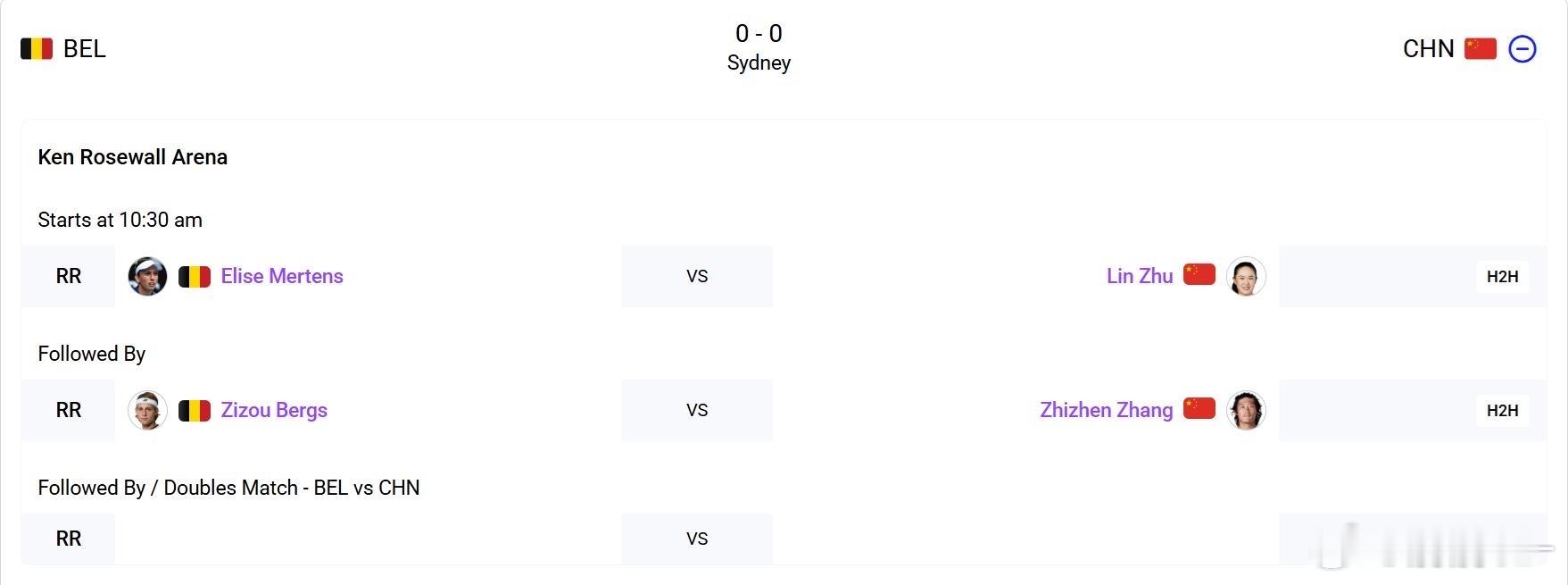Open Elise Mertens player profile link
This screenshot has width=1568, height=585.
(x=282, y=276)
